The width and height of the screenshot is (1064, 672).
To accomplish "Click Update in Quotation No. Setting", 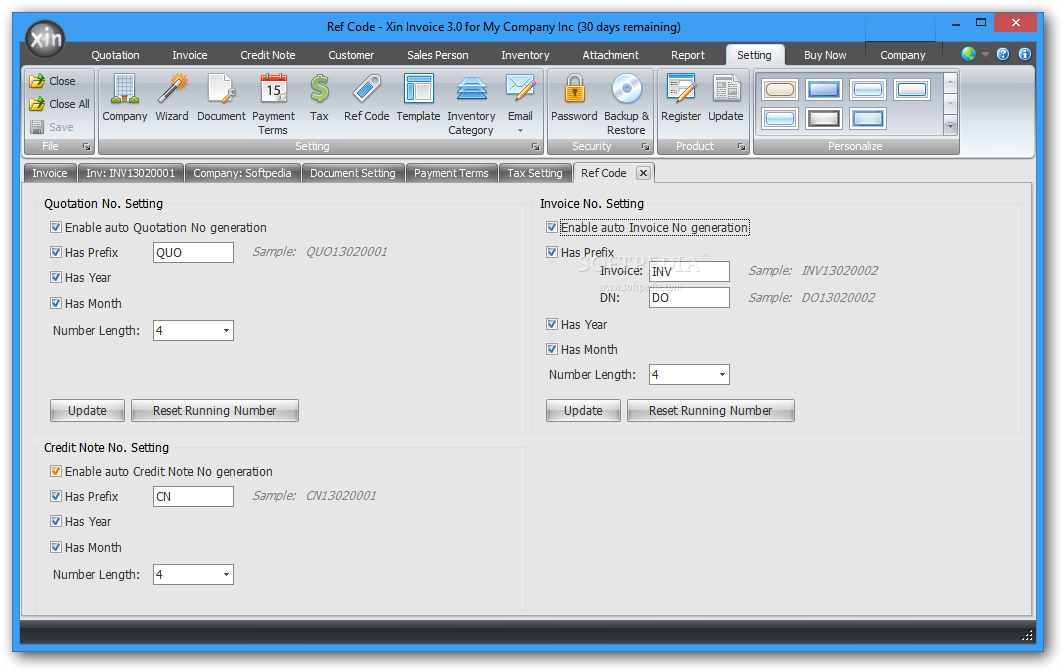I will click(88, 411).
